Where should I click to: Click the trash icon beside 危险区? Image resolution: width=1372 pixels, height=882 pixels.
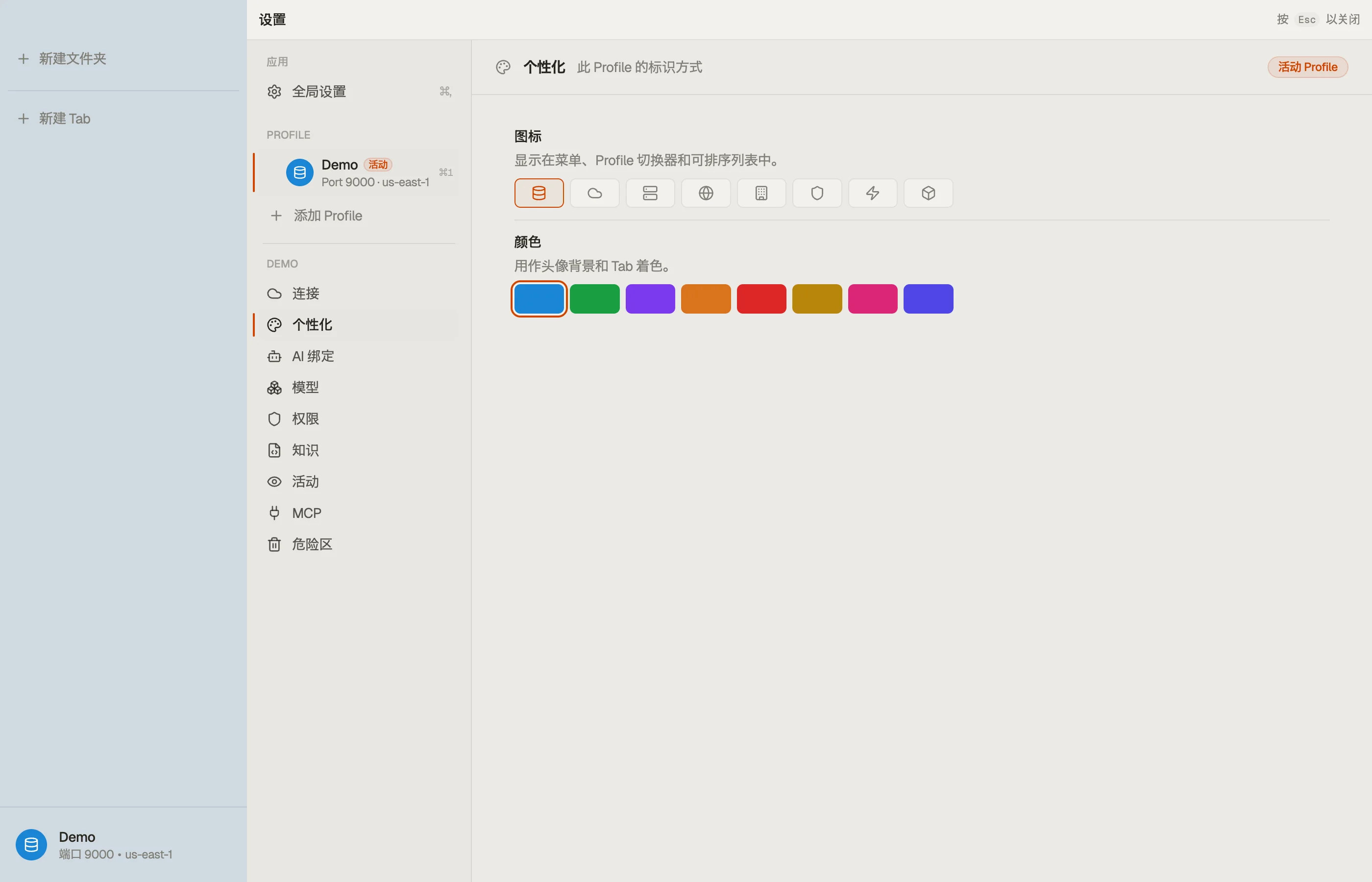[x=274, y=544]
